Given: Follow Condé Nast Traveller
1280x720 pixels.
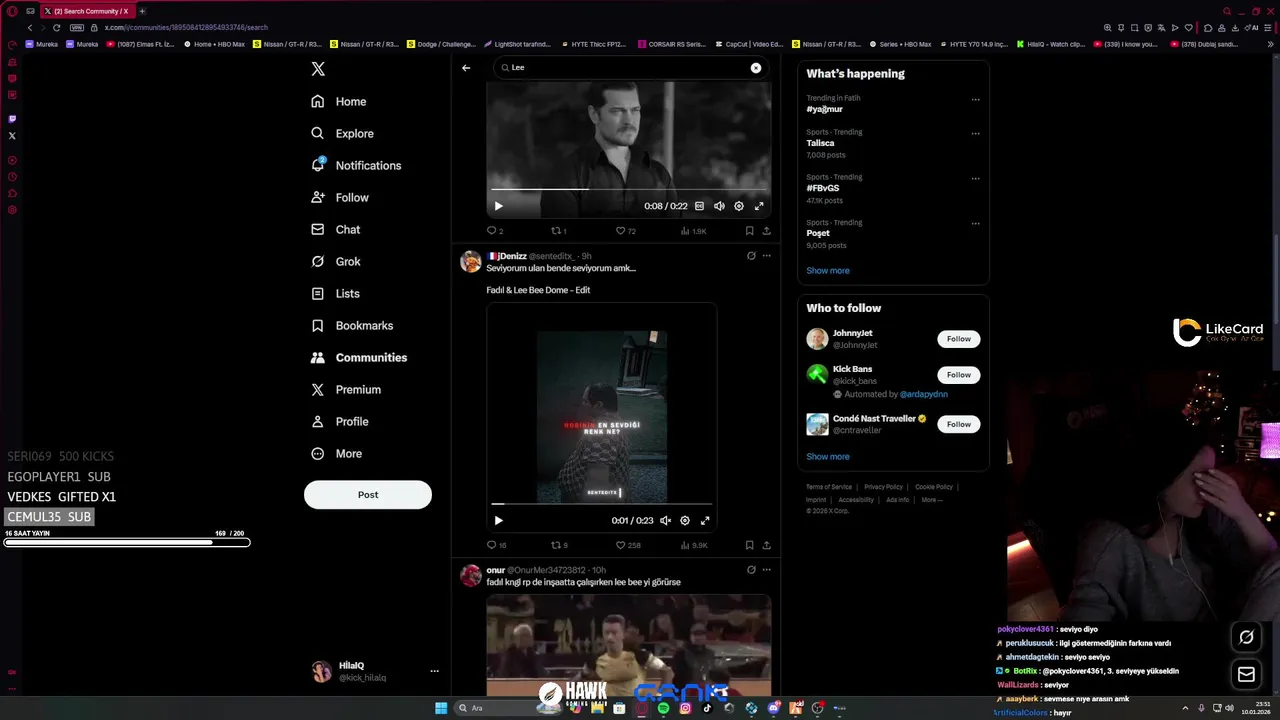Looking at the screenshot, I should tap(959, 424).
